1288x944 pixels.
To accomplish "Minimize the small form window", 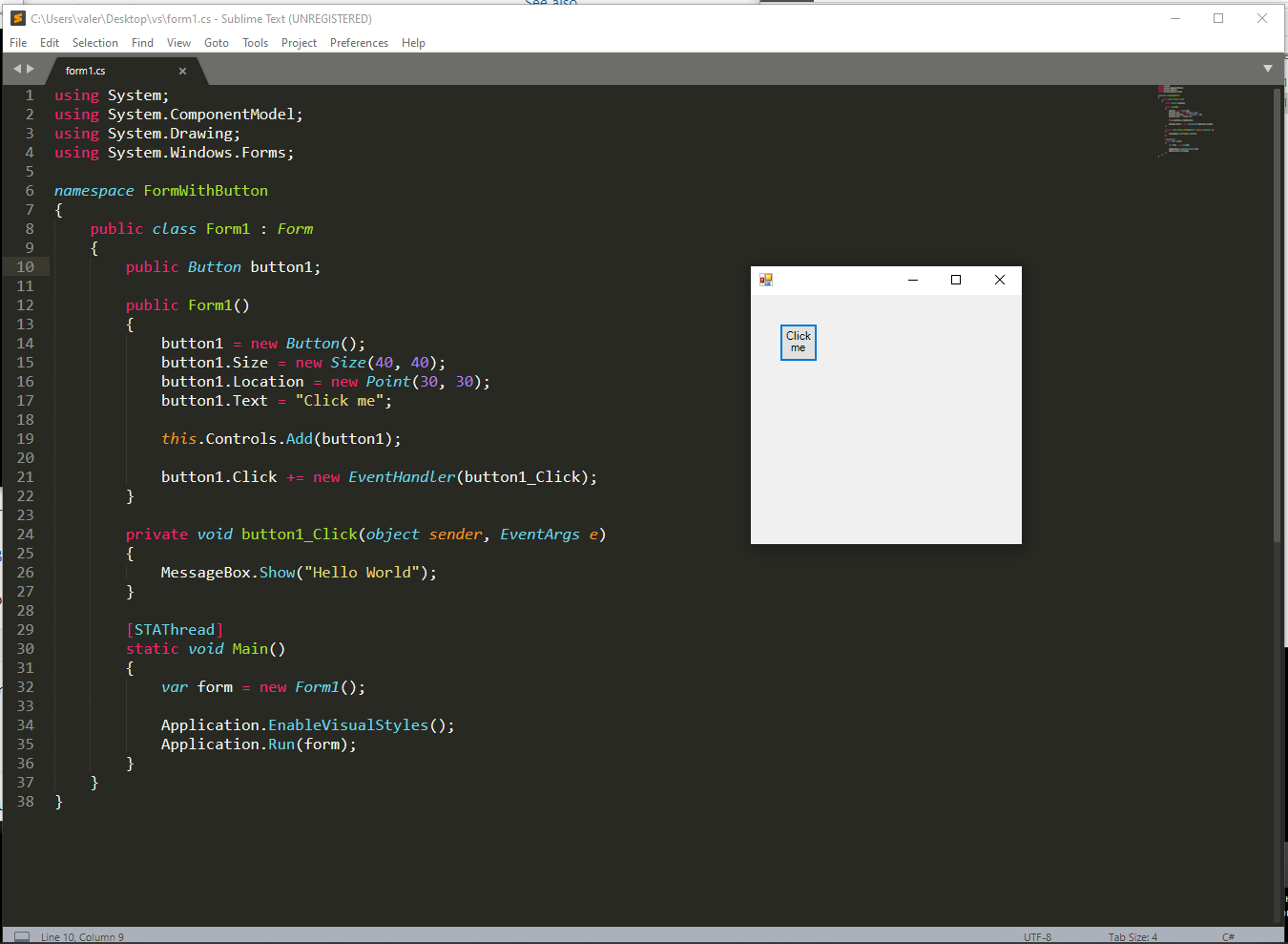I will pyautogui.click(x=913, y=280).
